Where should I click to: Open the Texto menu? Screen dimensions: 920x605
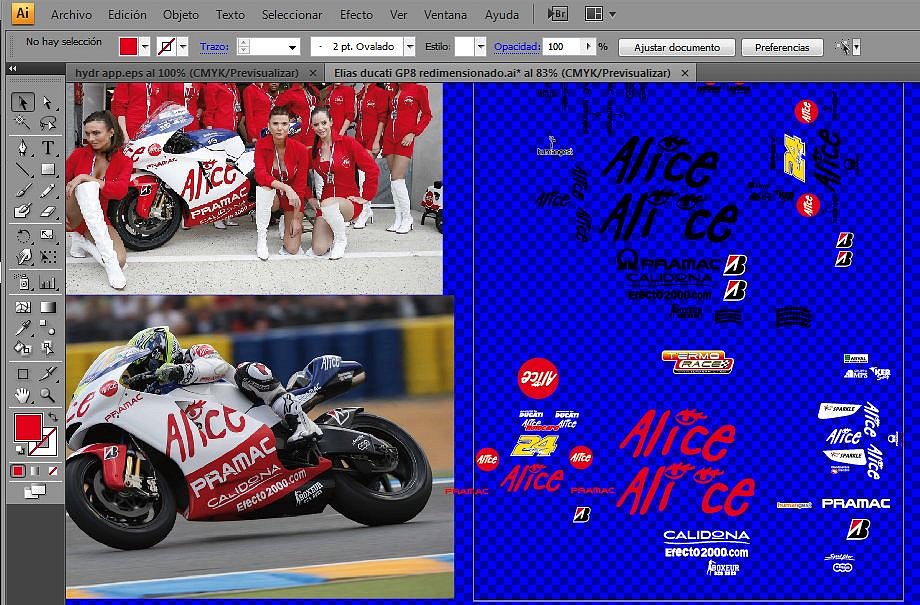230,15
